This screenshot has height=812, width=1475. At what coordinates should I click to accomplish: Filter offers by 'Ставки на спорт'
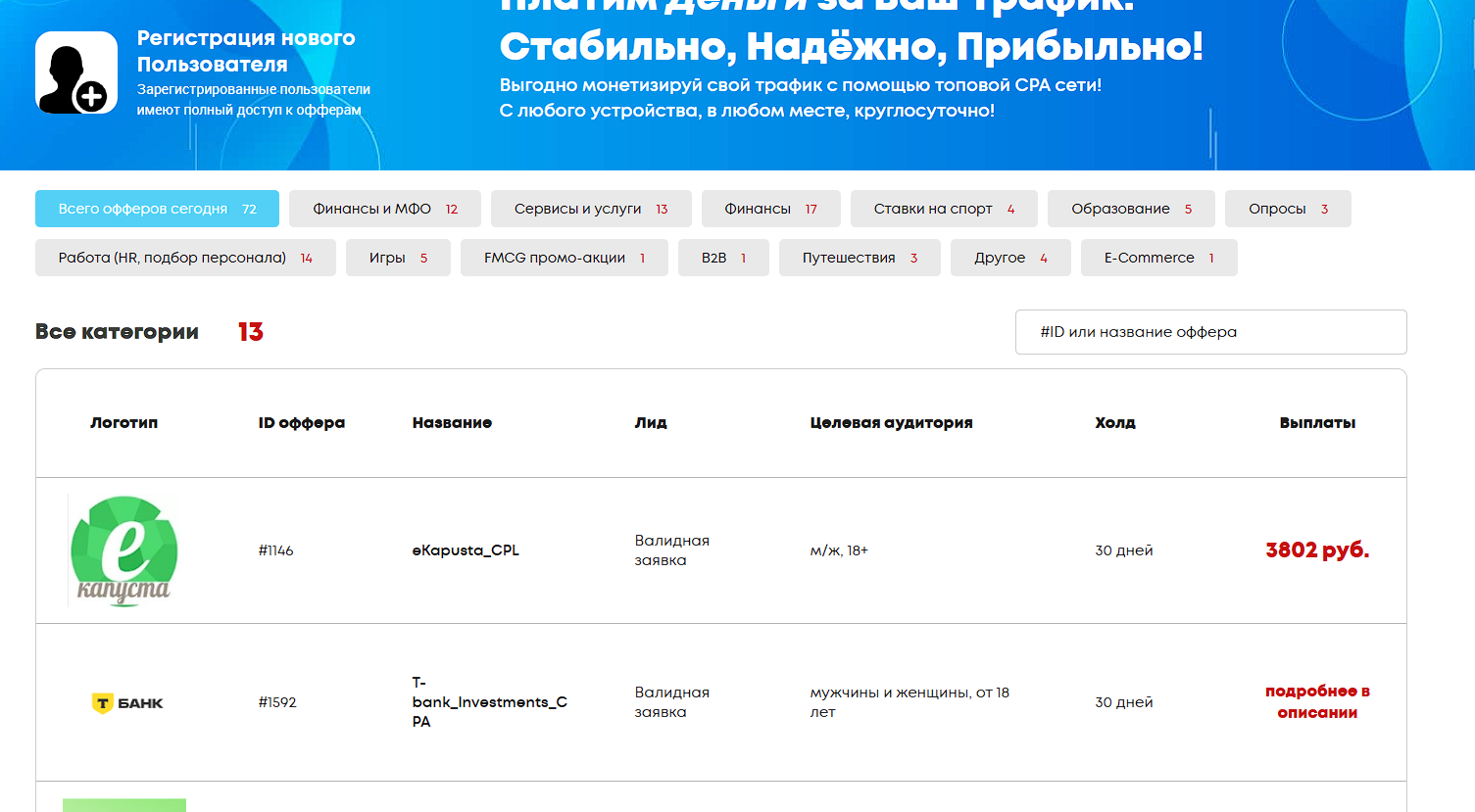pyautogui.click(x=943, y=208)
